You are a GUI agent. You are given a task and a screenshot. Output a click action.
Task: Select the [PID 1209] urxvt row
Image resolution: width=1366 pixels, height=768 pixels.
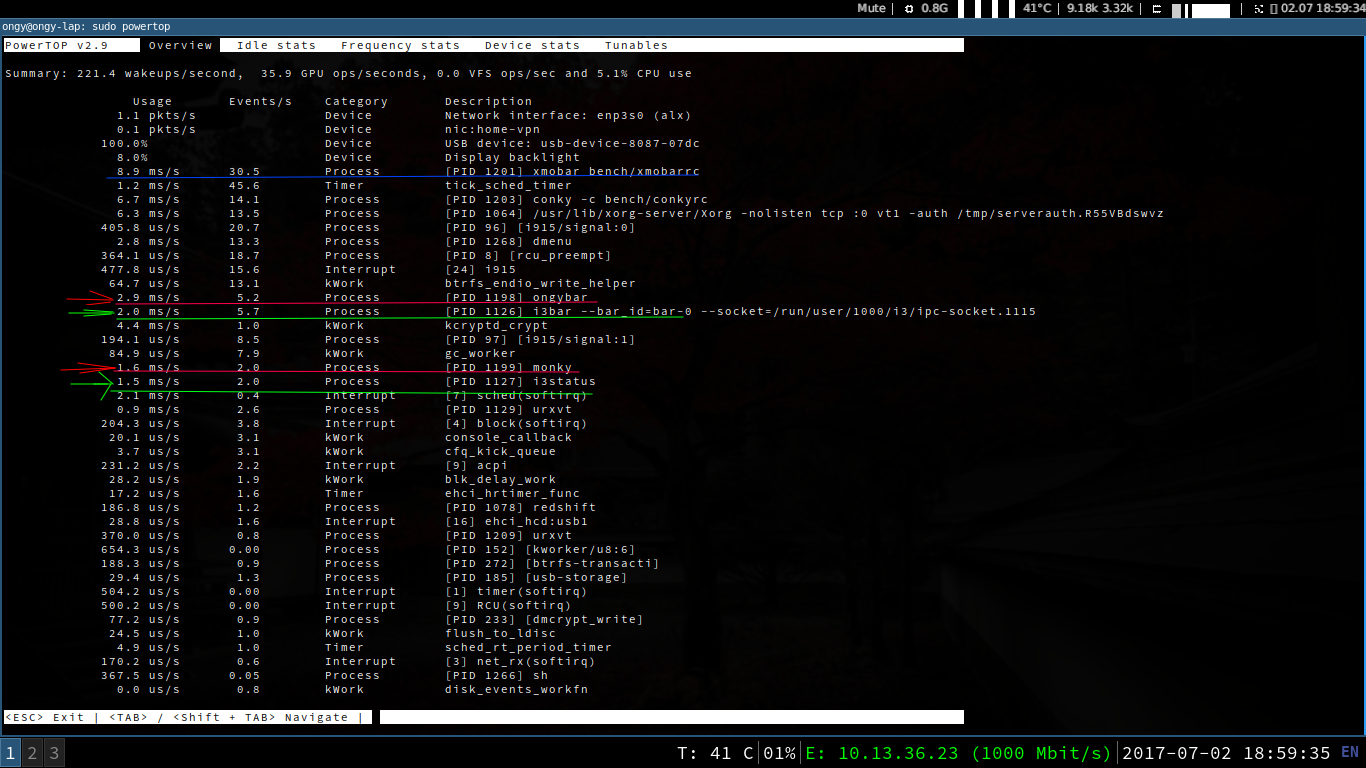336,535
